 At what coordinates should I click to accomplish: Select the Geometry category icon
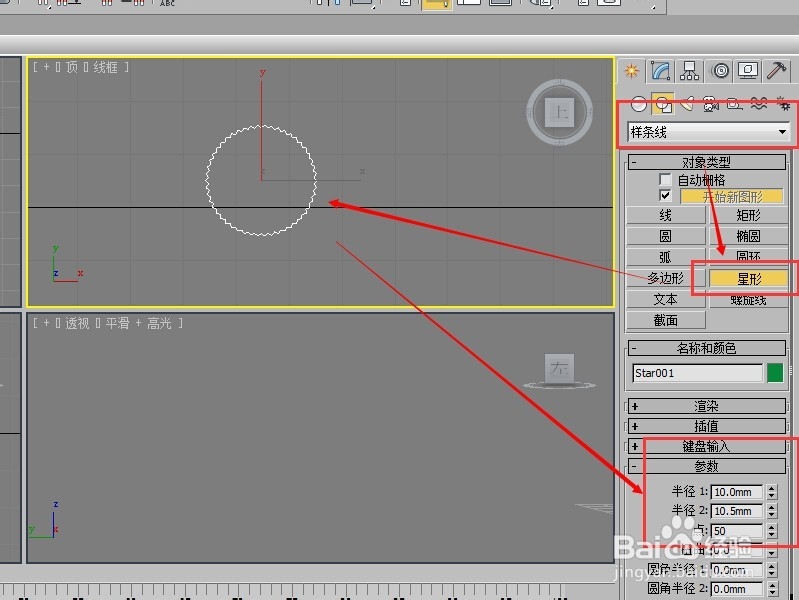[638, 104]
